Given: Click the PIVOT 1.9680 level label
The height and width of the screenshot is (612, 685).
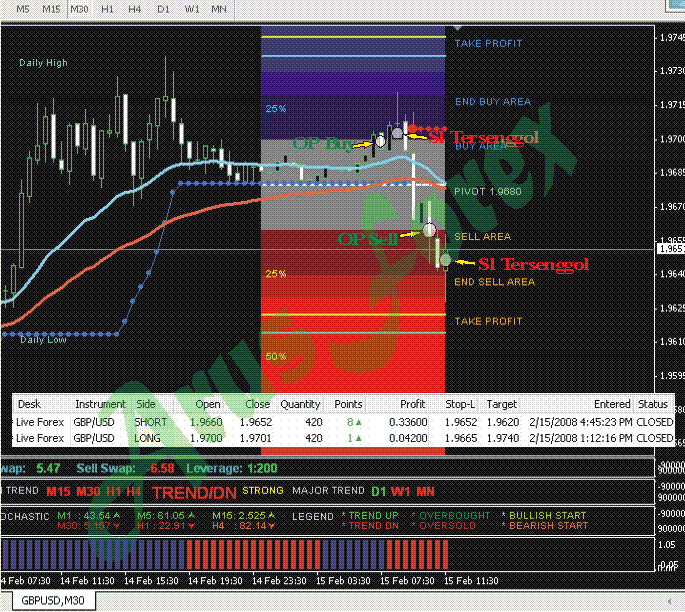Looking at the screenshot, I should pos(487,190).
